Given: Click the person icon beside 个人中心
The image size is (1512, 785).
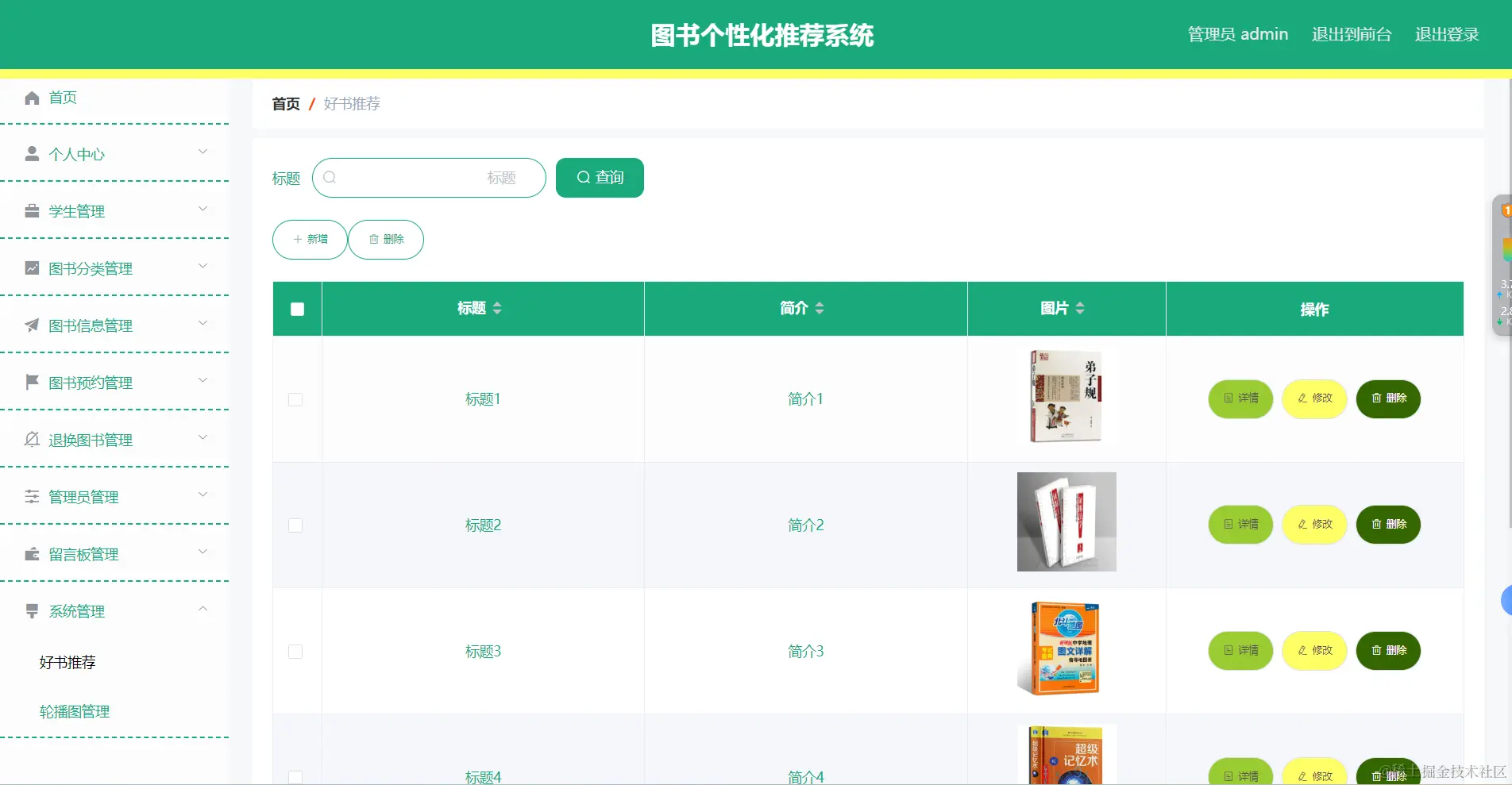Looking at the screenshot, I should (x=32, y=154).
